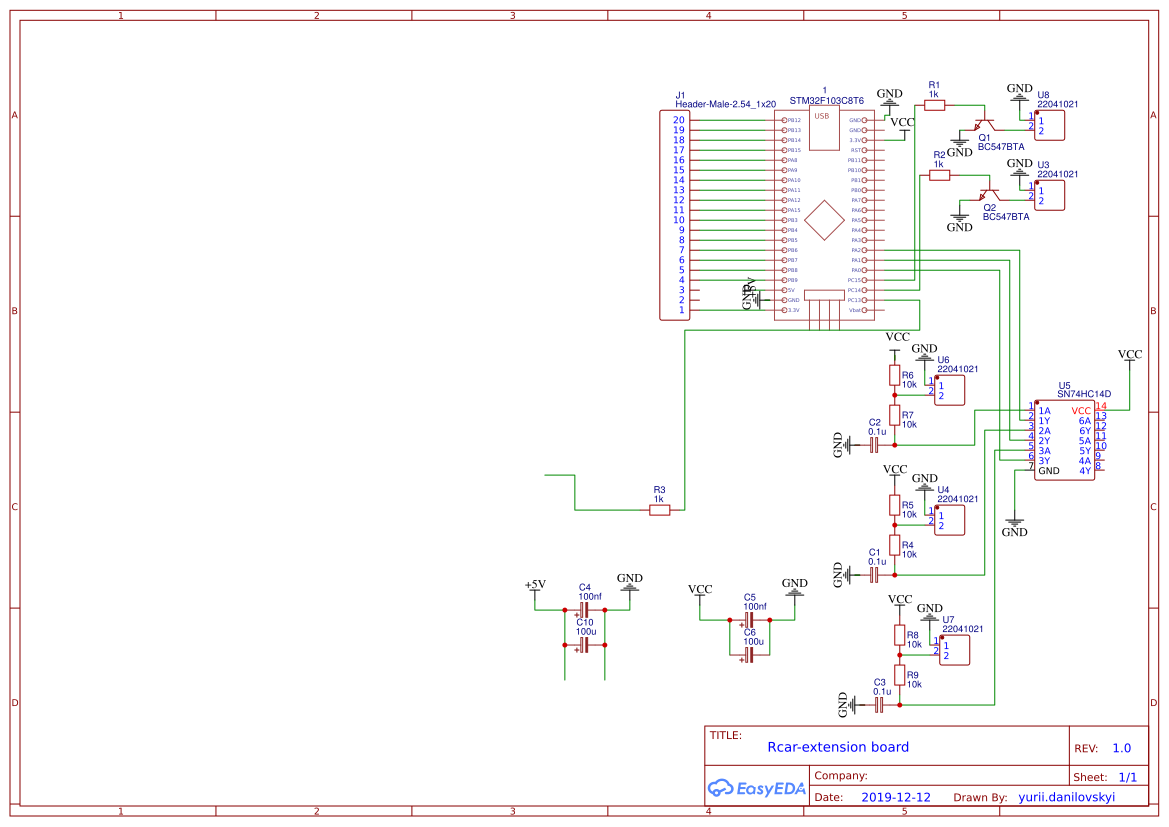Select capacitor C10 100u symbol

tap(584, 645)
